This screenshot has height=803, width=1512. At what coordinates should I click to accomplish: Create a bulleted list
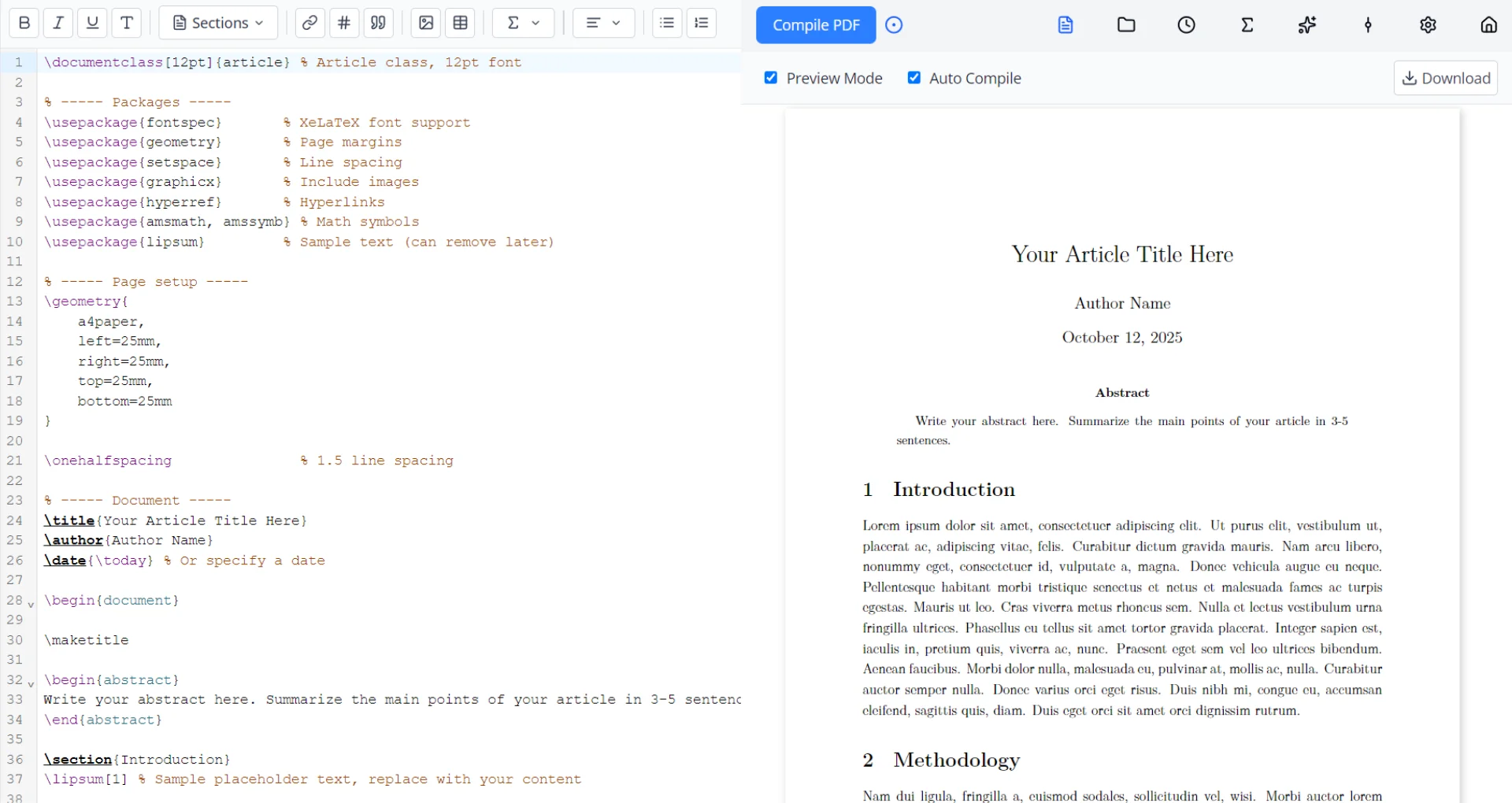coord(667,23)
